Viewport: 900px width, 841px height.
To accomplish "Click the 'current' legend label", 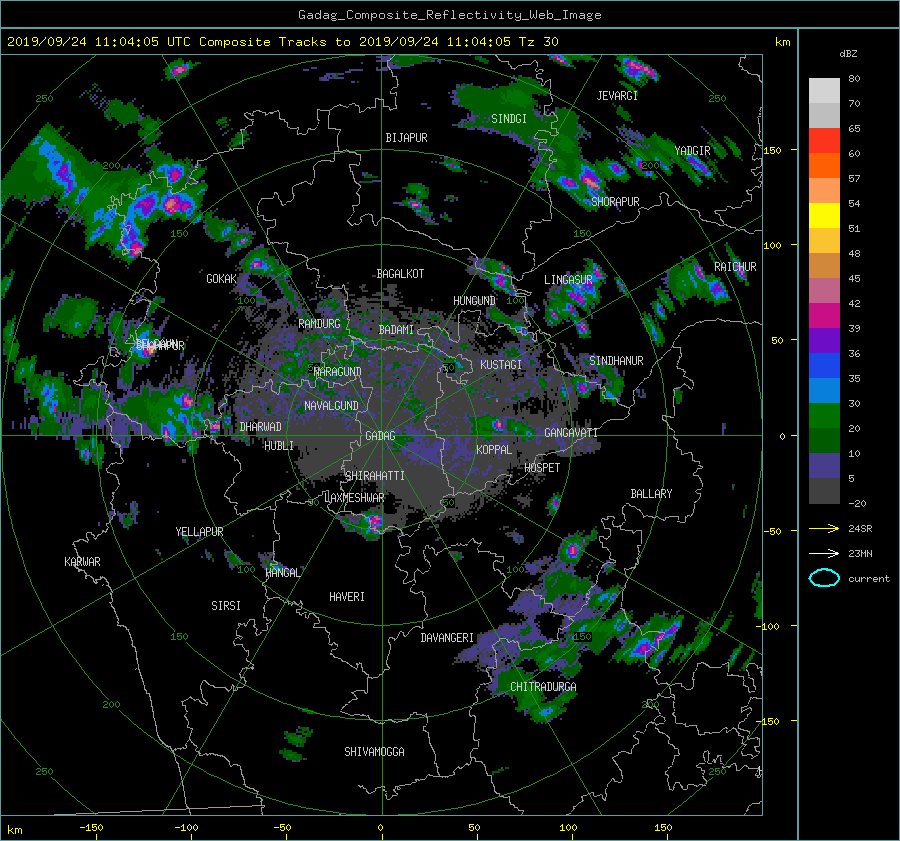I will pyautogui.click(x=868, y=579).
